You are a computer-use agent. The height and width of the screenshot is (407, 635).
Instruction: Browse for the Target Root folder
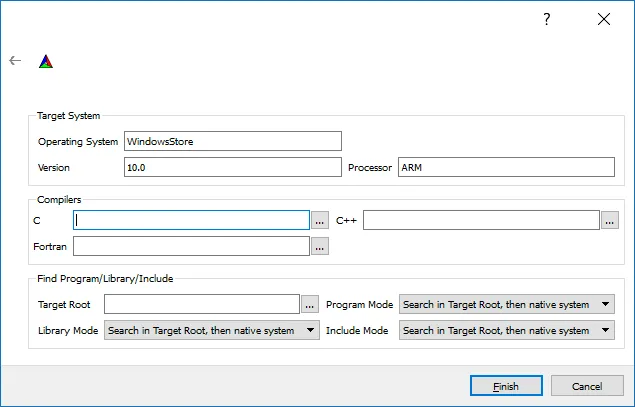[x=310, y=304]
